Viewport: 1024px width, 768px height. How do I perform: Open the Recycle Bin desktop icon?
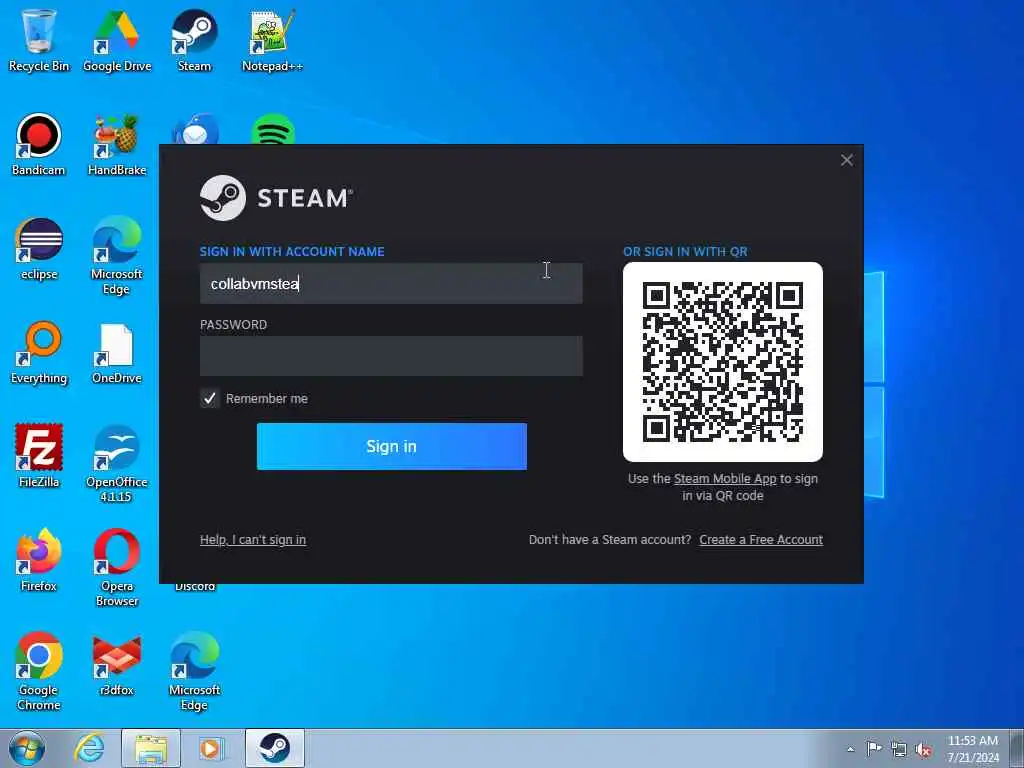tap(39, 40)
